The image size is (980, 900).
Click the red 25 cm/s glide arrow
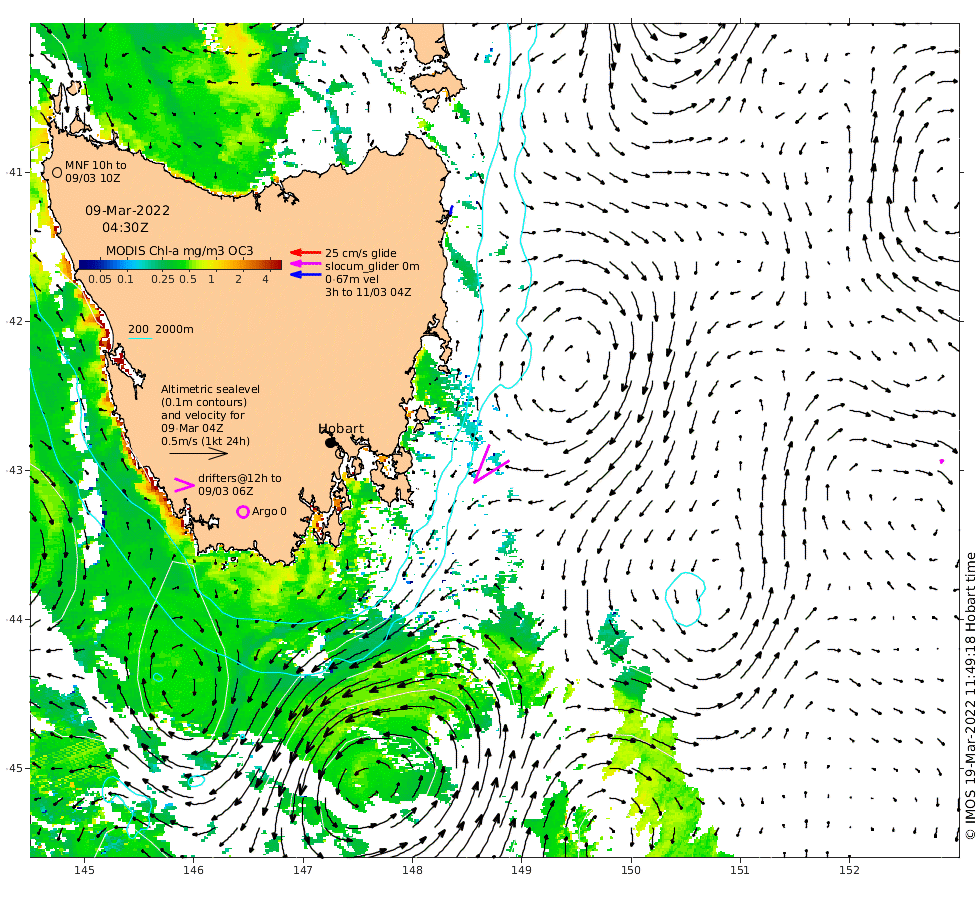[305, 253]
